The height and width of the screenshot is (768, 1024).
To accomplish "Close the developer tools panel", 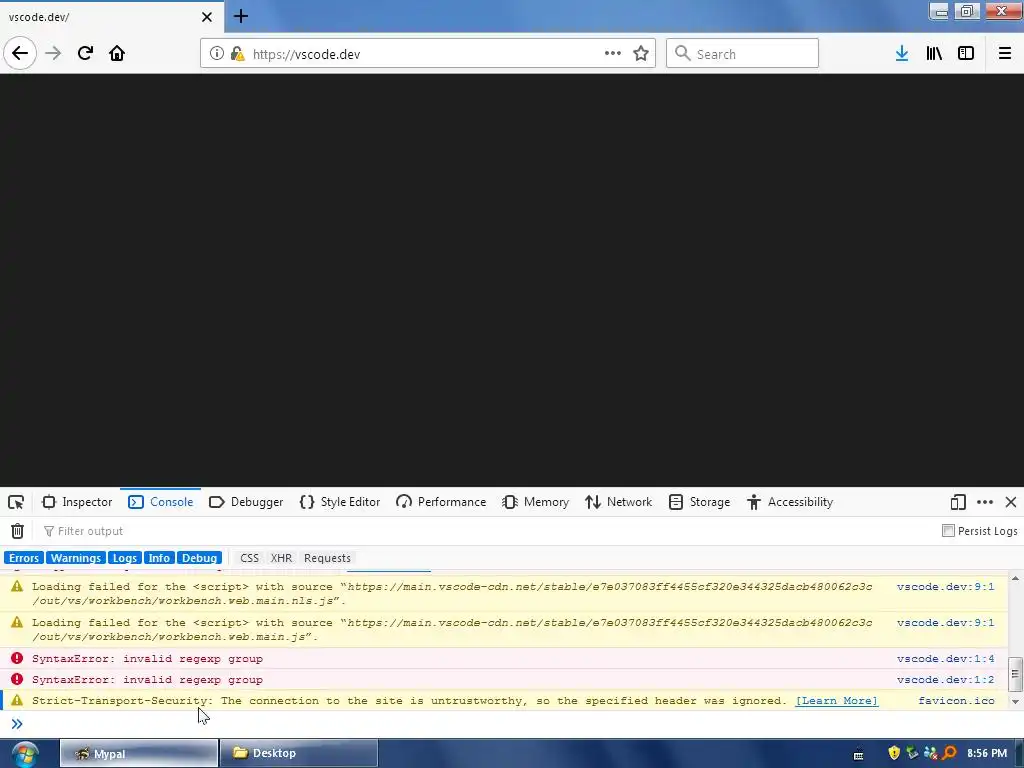I will [x=1011, y=502].
